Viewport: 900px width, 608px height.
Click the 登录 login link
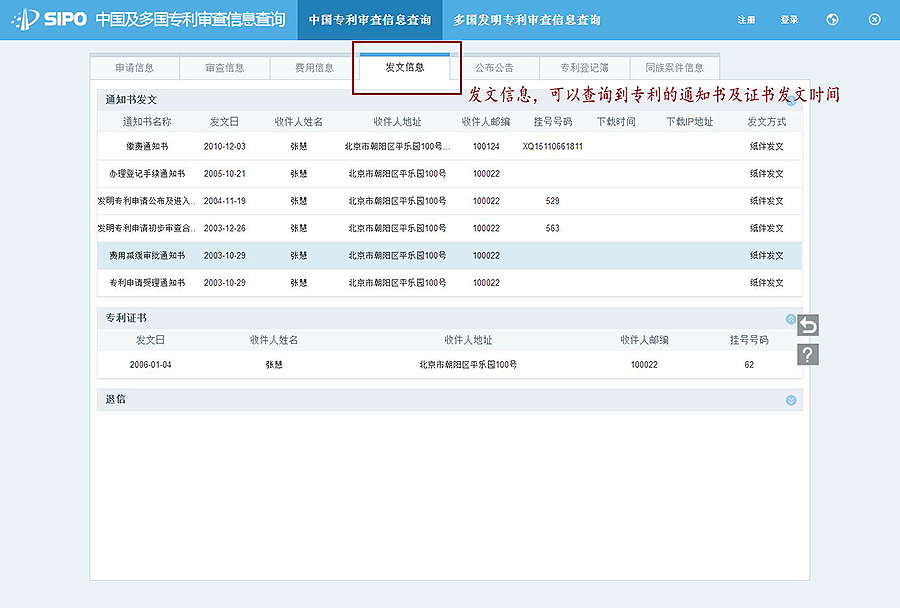coord(789,20)
